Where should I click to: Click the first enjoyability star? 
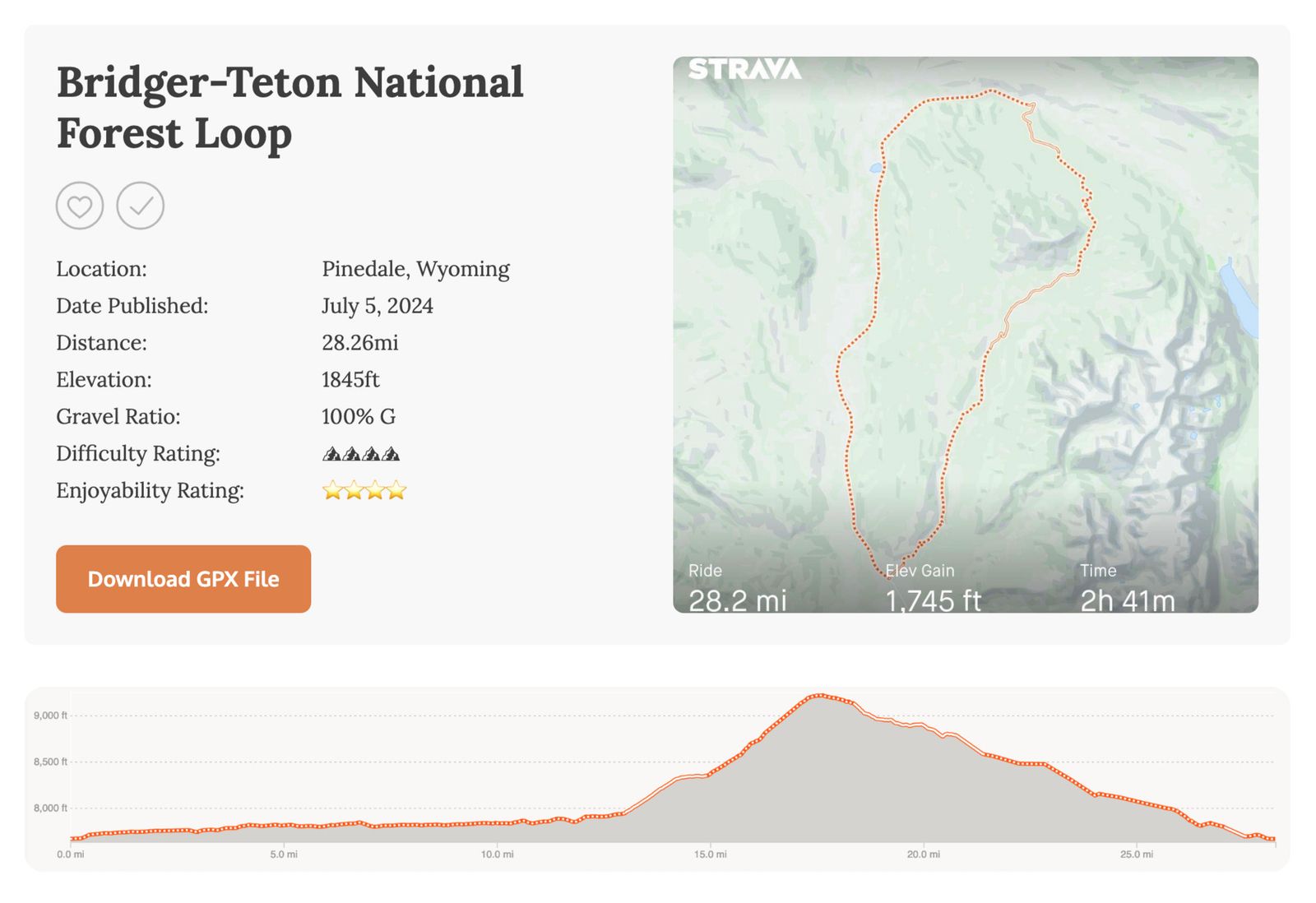coord(332,491)
